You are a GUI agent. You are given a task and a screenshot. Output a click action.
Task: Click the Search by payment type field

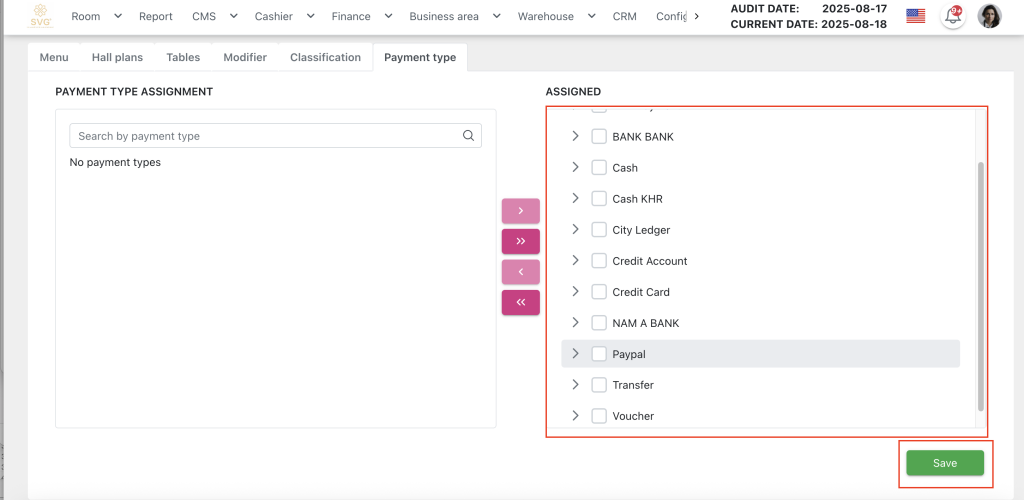click(265, 136)
